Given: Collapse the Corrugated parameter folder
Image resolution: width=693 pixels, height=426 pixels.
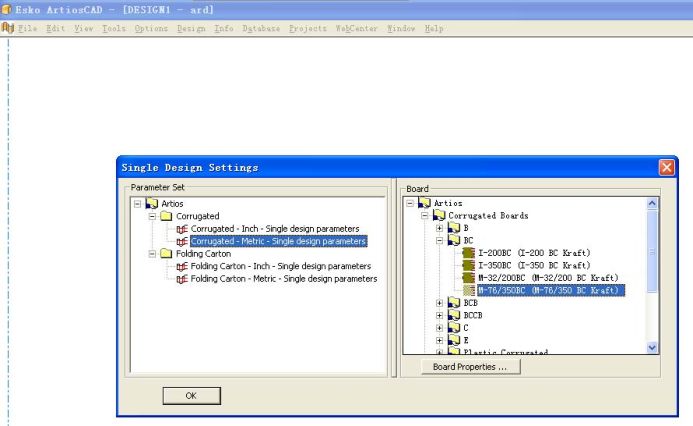Looking at the screenshot, I should [x=152, y=216].
